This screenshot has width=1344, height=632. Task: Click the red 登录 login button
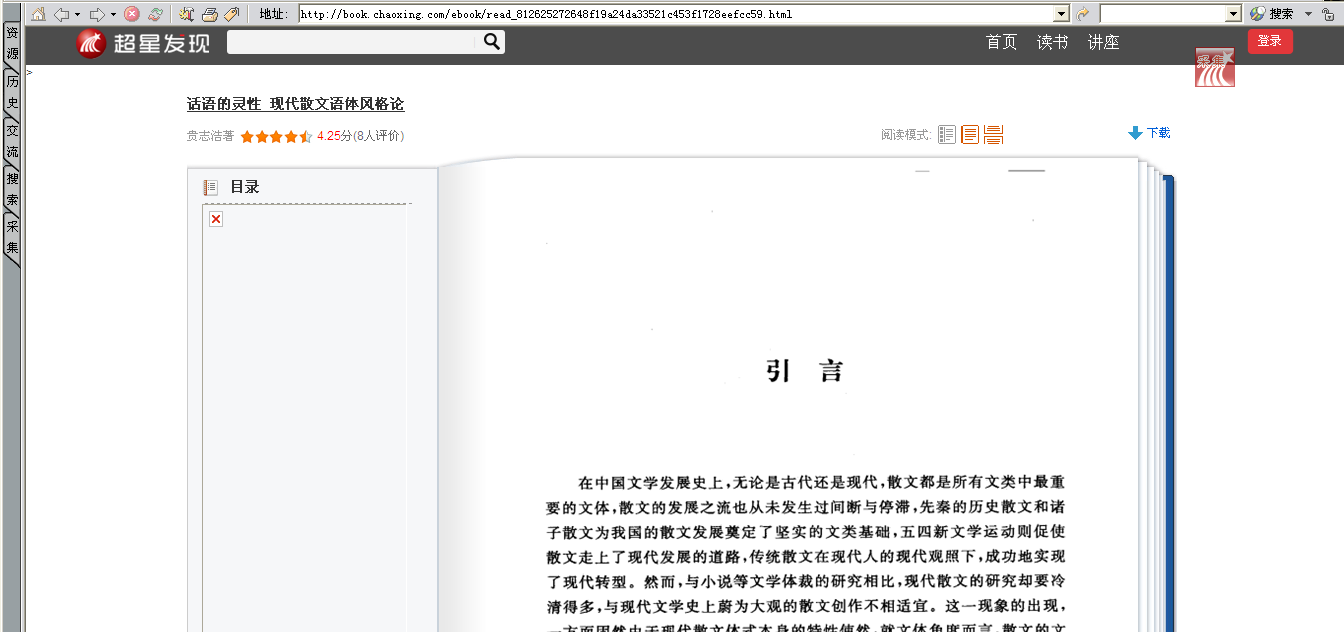1270,41
